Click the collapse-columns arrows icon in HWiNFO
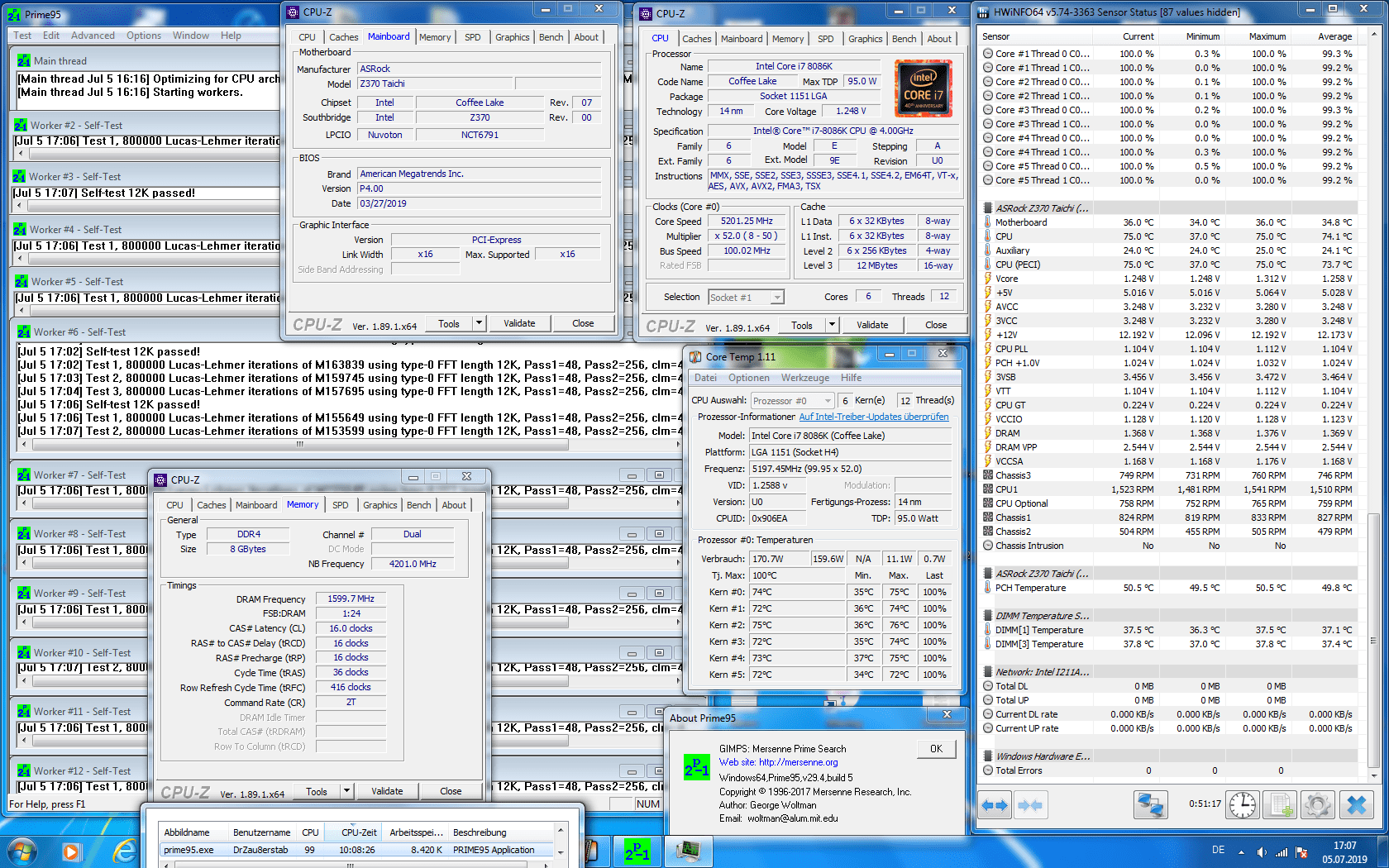The width and height of the screenshot is (1389, 868). [1029, 804]
